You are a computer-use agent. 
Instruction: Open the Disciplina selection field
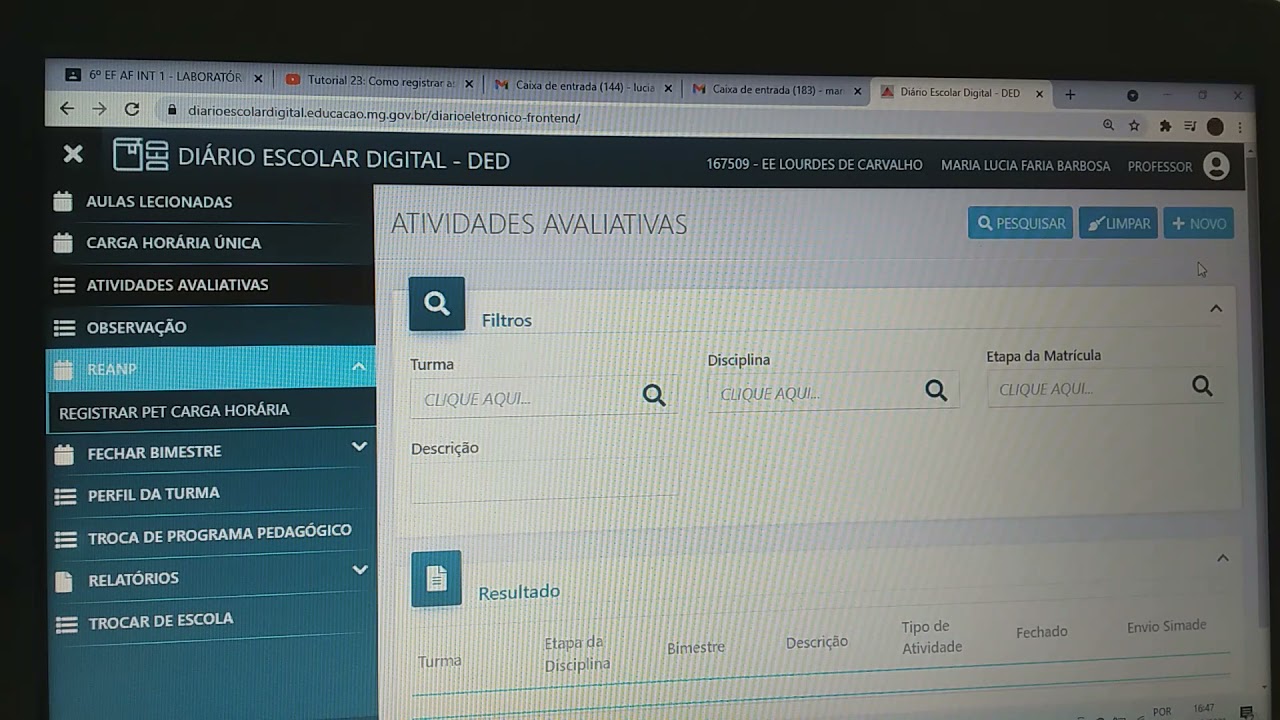[833, 392]
